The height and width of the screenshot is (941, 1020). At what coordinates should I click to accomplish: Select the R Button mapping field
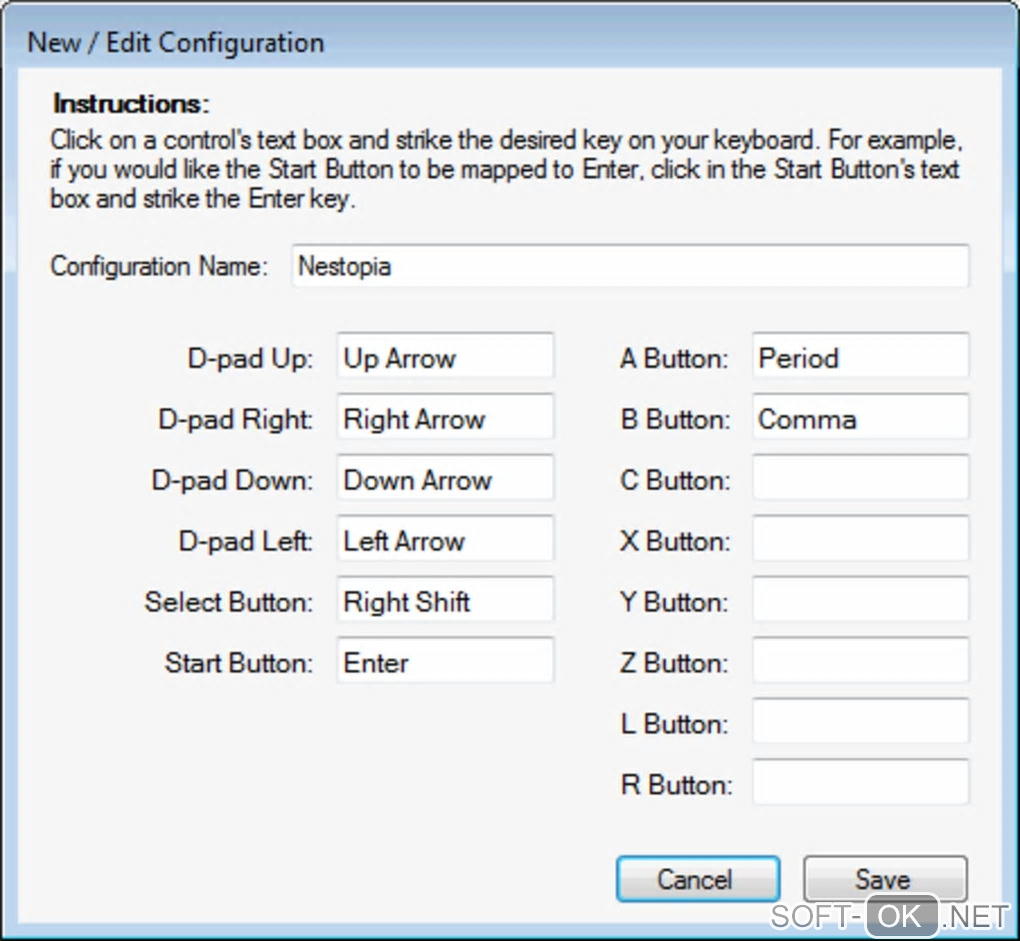coord(860,785)
